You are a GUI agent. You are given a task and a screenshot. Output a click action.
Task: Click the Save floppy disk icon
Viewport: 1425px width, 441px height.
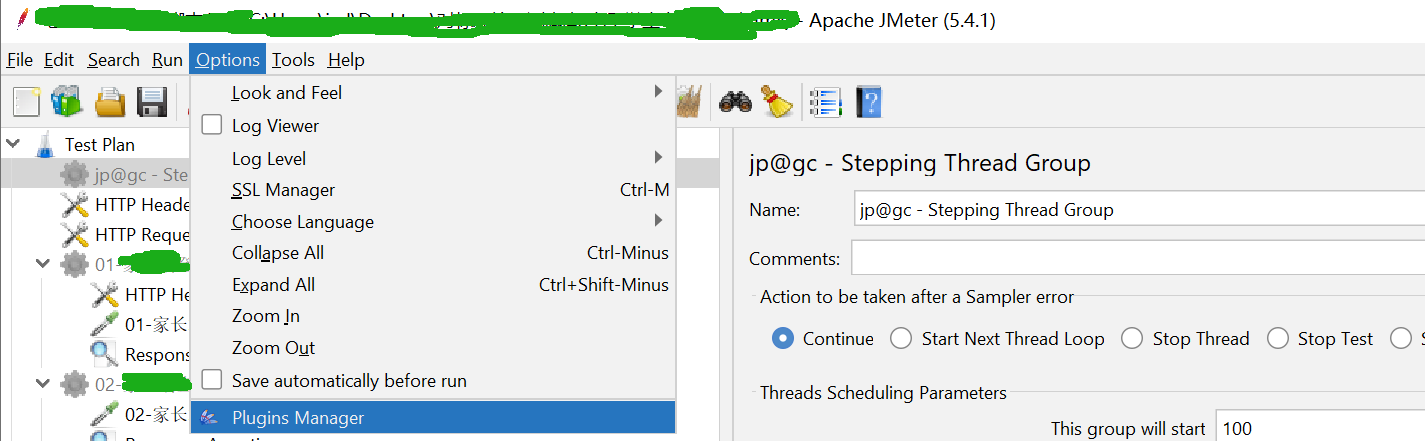(151, 101)
